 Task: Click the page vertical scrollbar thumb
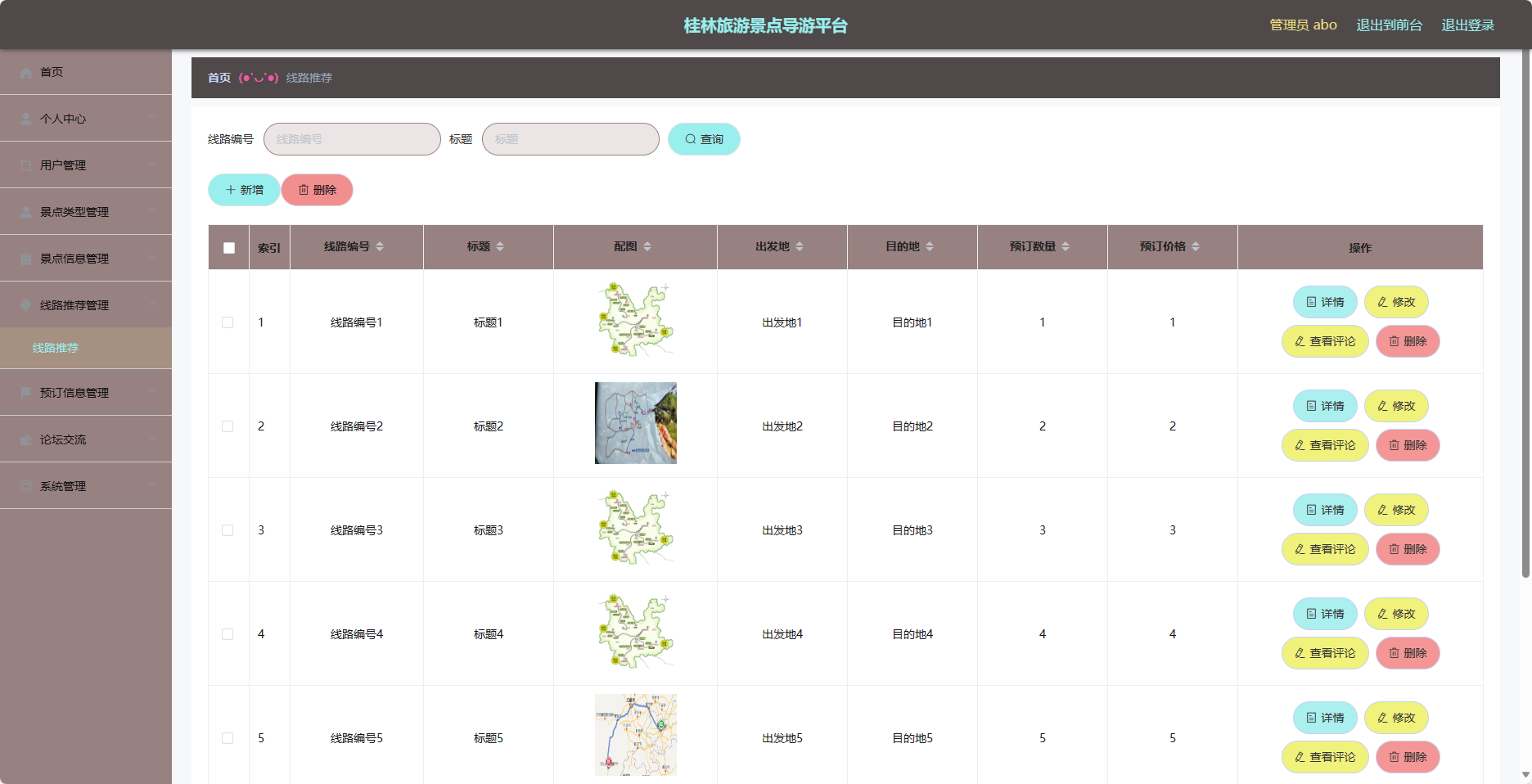pyautogui.click(x=1525, y=315)
